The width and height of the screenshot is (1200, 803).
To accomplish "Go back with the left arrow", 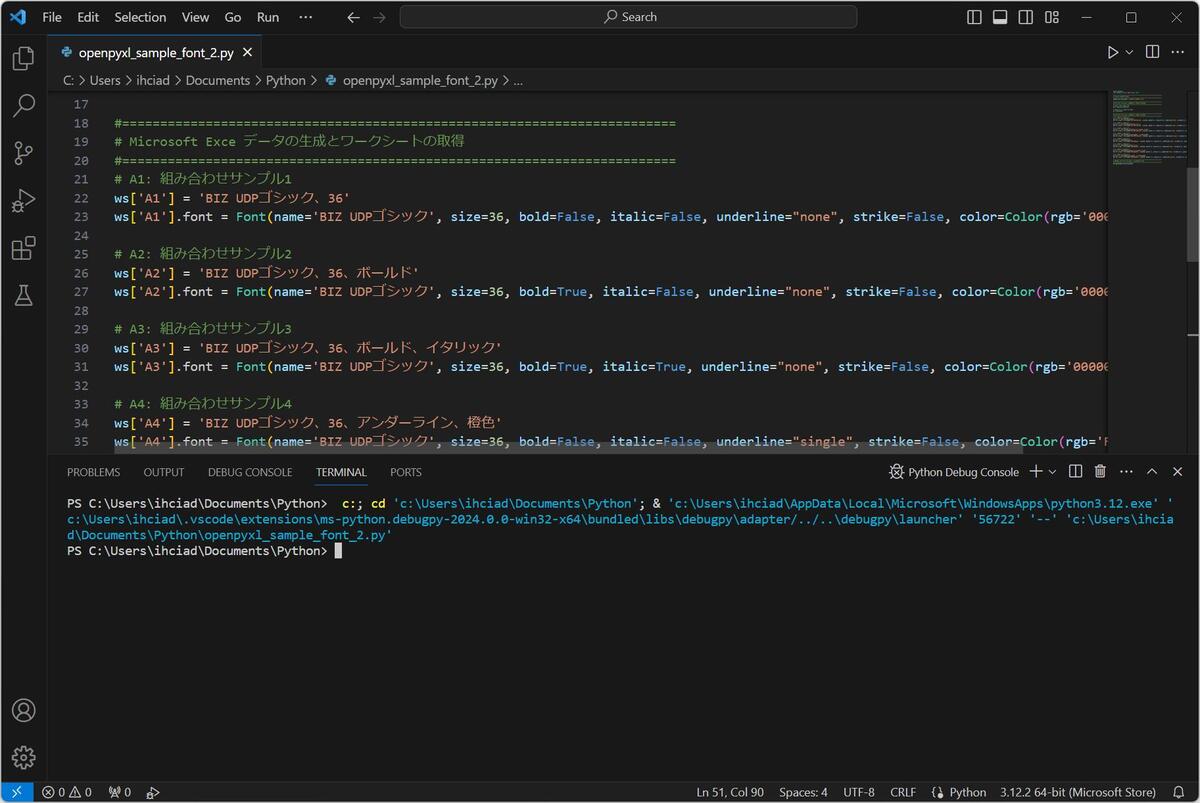I will click(x=352, y=17).
